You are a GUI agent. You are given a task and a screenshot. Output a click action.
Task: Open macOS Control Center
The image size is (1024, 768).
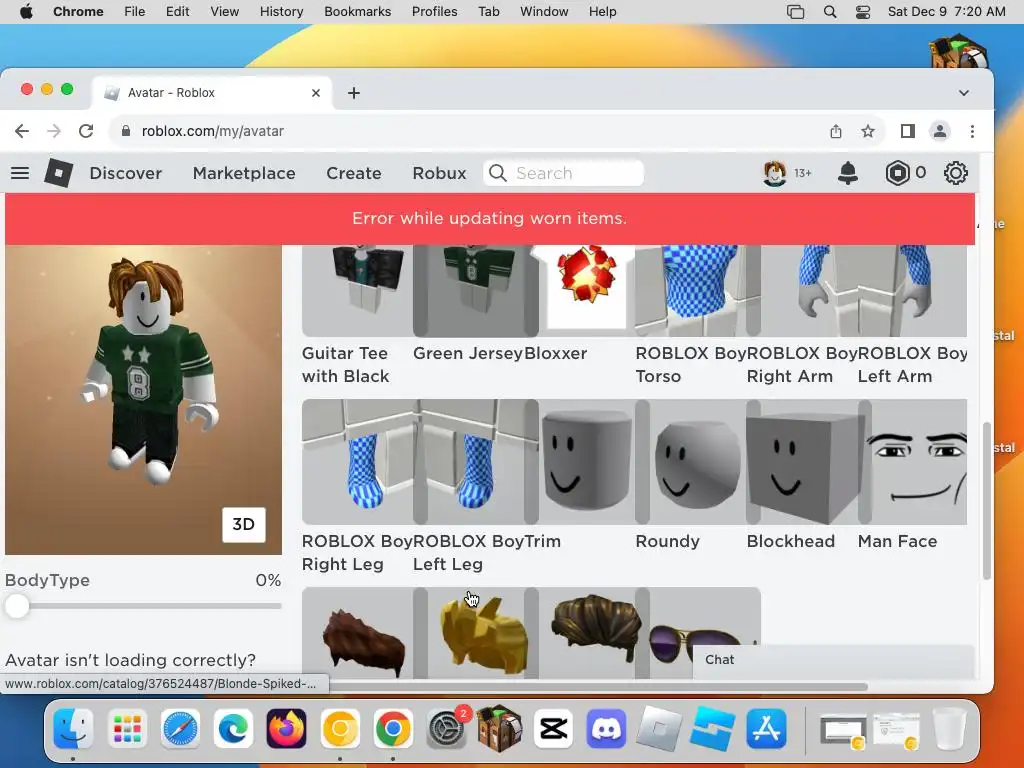(863, 12)
